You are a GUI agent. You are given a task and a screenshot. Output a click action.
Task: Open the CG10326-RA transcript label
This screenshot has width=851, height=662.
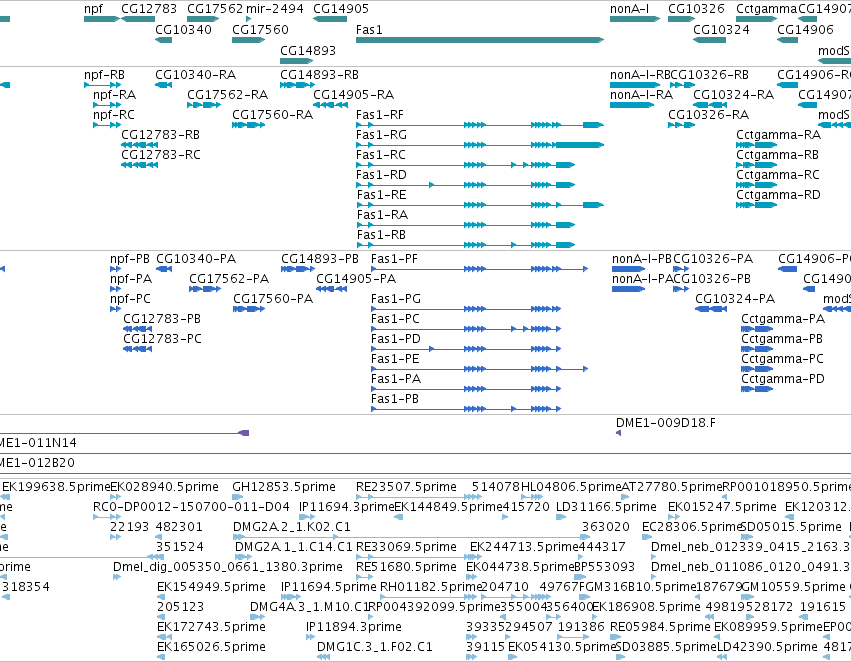(x=708, y=114)
